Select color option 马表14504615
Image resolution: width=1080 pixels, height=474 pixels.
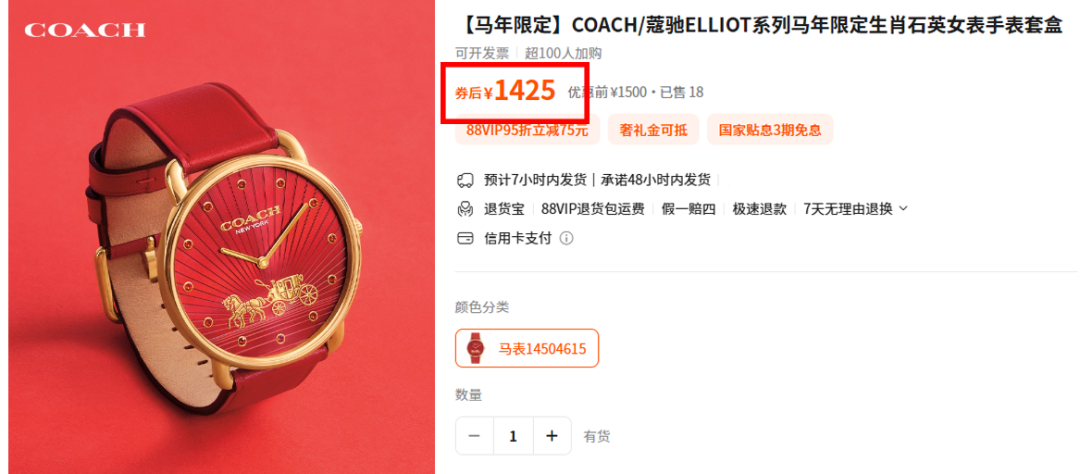527,348
